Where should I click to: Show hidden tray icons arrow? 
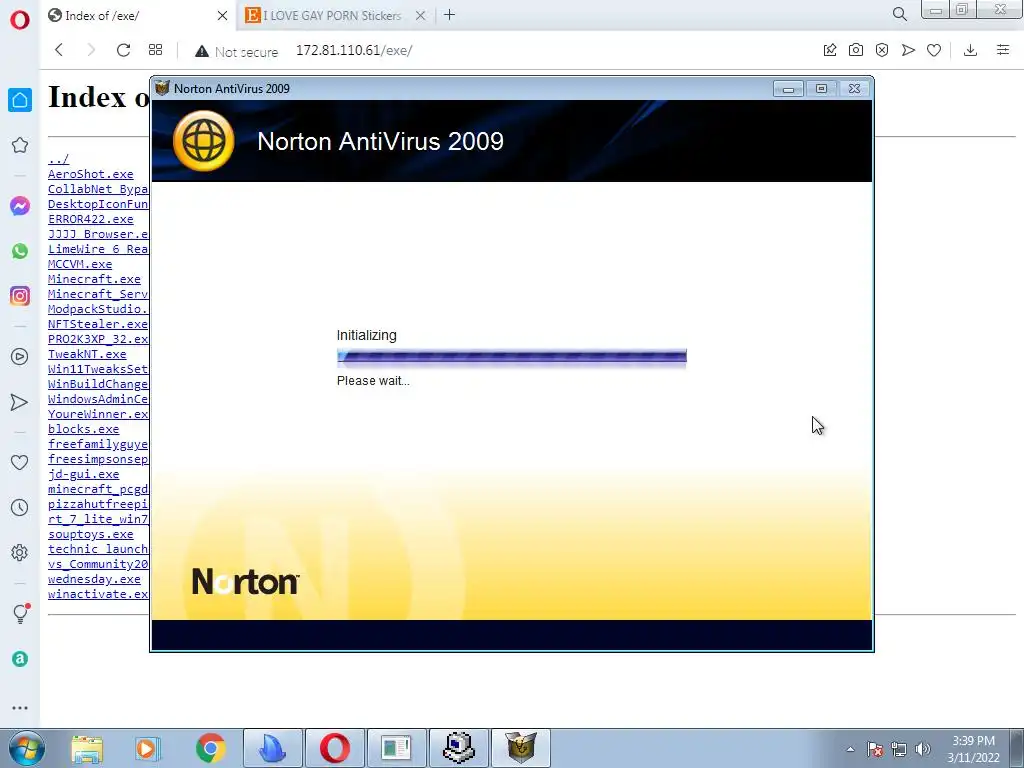[x=850, y=750]
